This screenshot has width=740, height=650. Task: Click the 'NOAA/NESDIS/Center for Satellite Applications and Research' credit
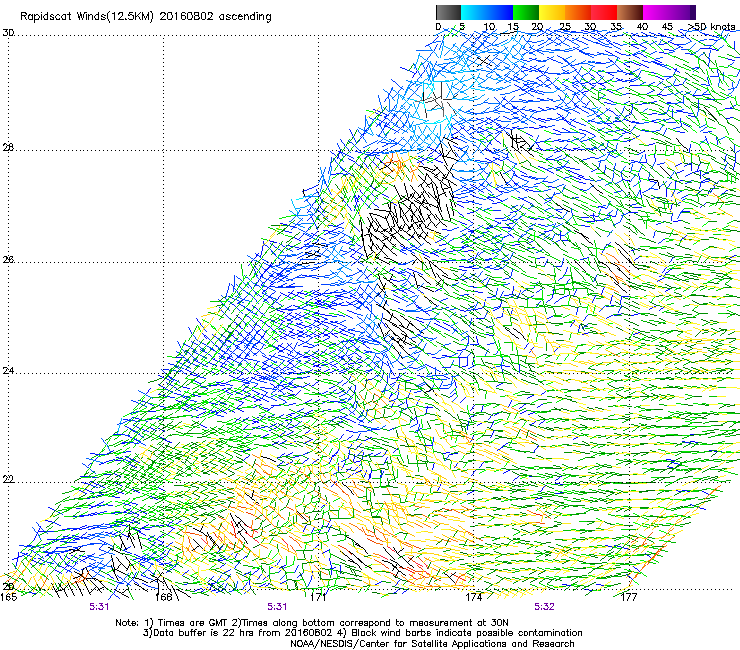pos(432,644)
